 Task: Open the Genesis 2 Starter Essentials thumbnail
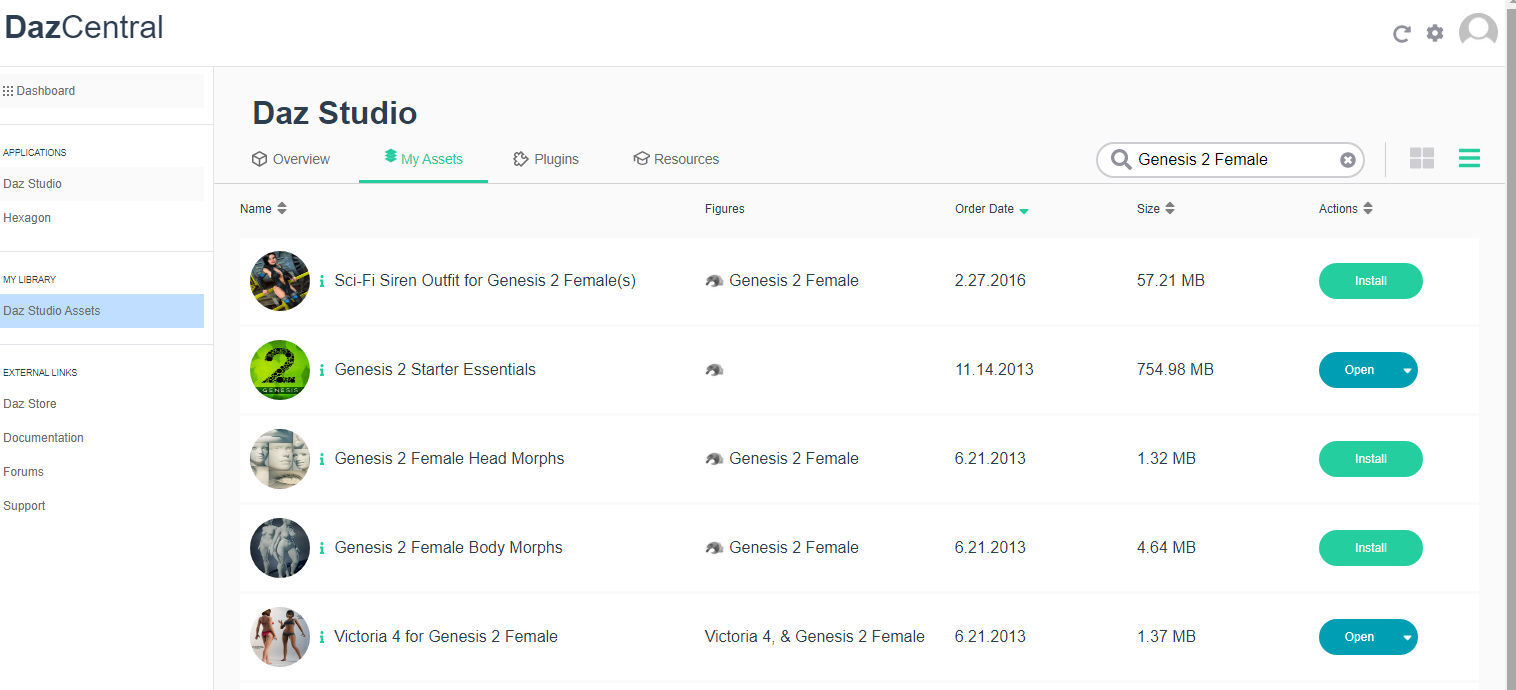pos(280,370)
